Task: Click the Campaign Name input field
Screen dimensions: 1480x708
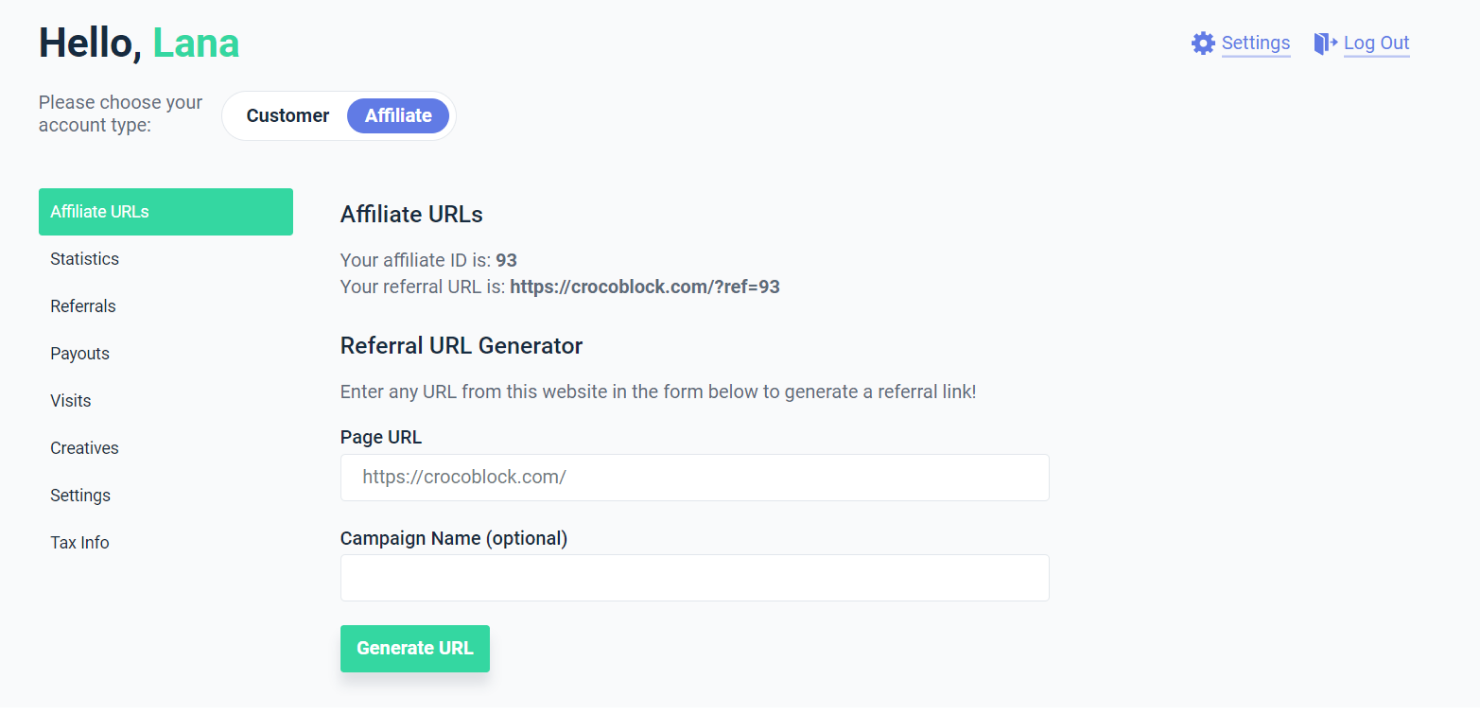Action: click(695, 578)
